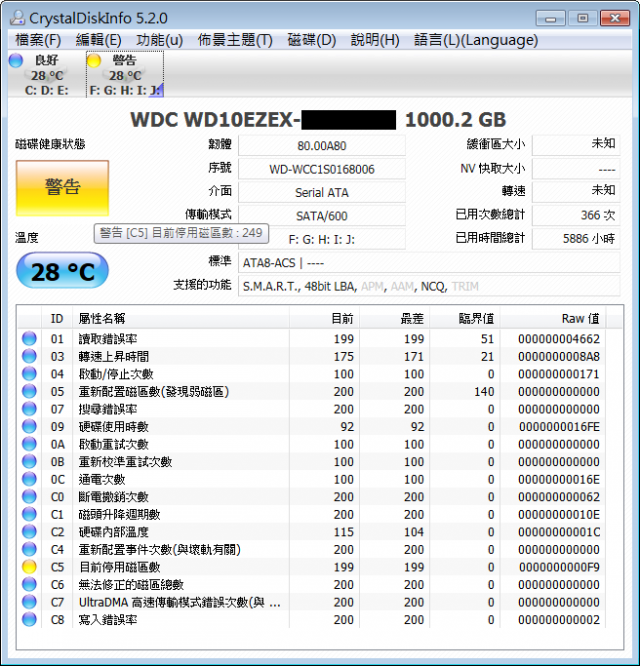Image resolution: width=640 pixels, height=667 pixels.
Task: Click the 28 °C temperature button
Action: coord(62,271)
